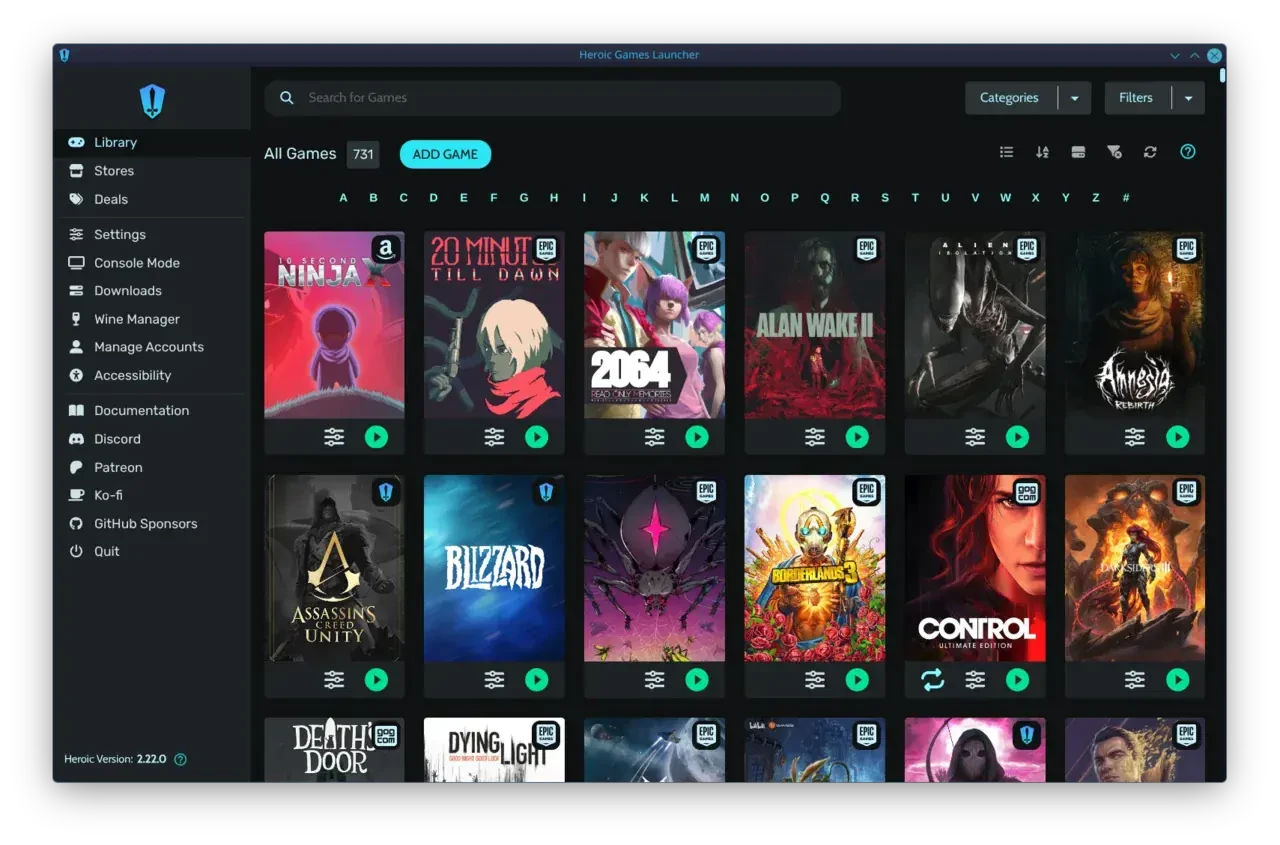Open the library help icon beside refresh
Screen dimensions: 1280x845
(1188, 152)
